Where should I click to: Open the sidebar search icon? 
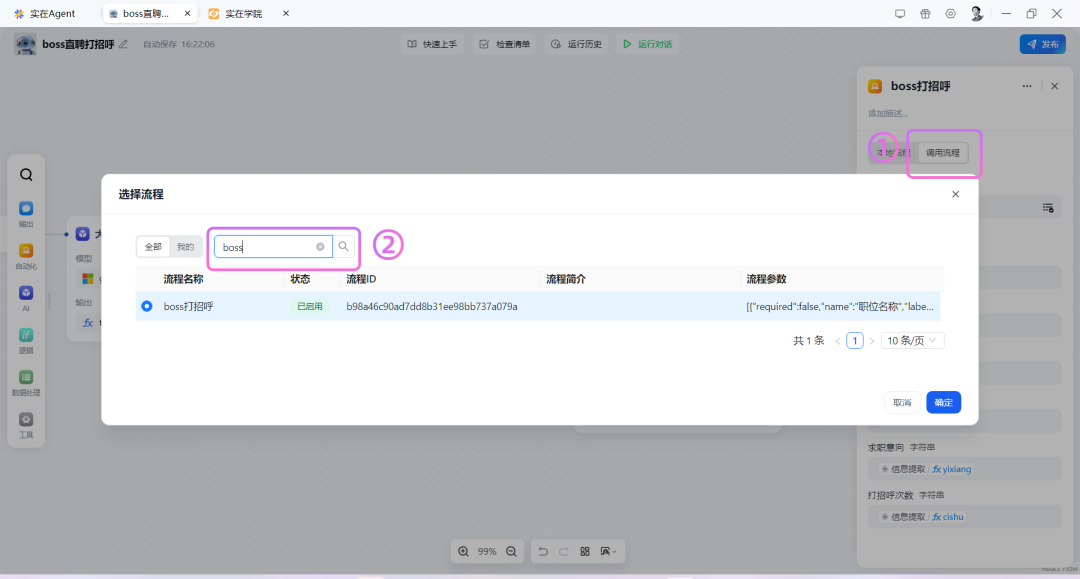26,175
